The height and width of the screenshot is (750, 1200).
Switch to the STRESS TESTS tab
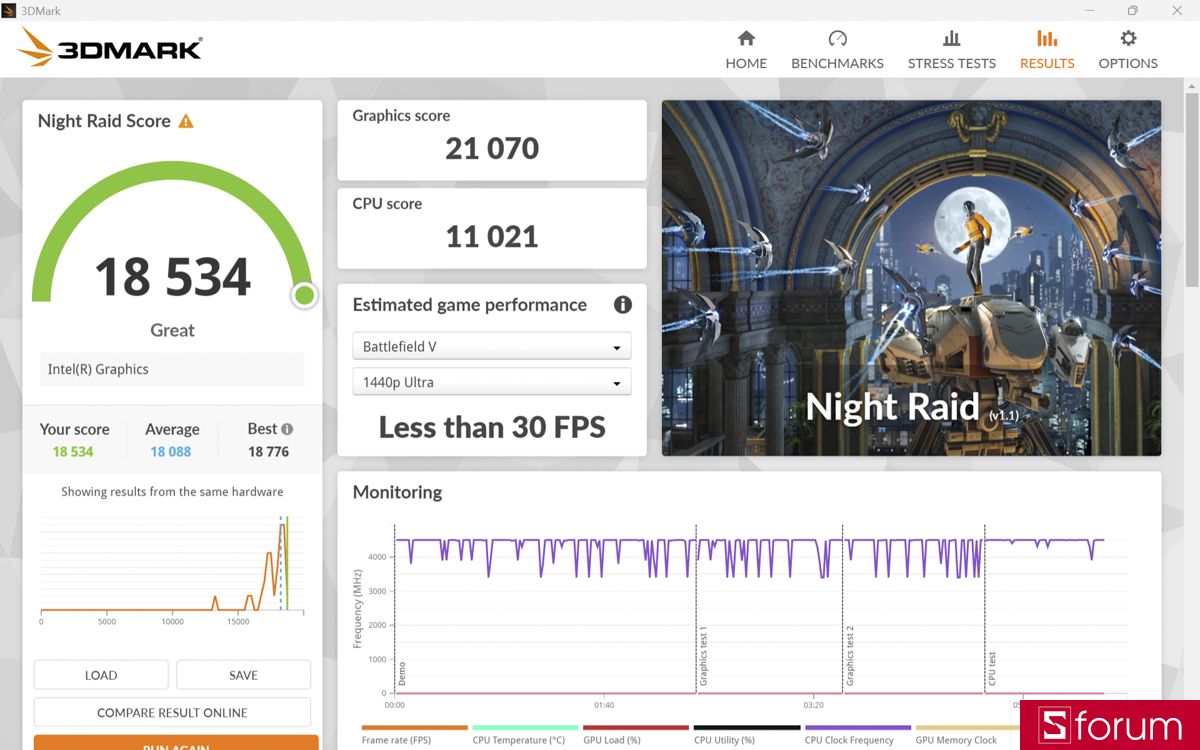[x=952, y=49]
